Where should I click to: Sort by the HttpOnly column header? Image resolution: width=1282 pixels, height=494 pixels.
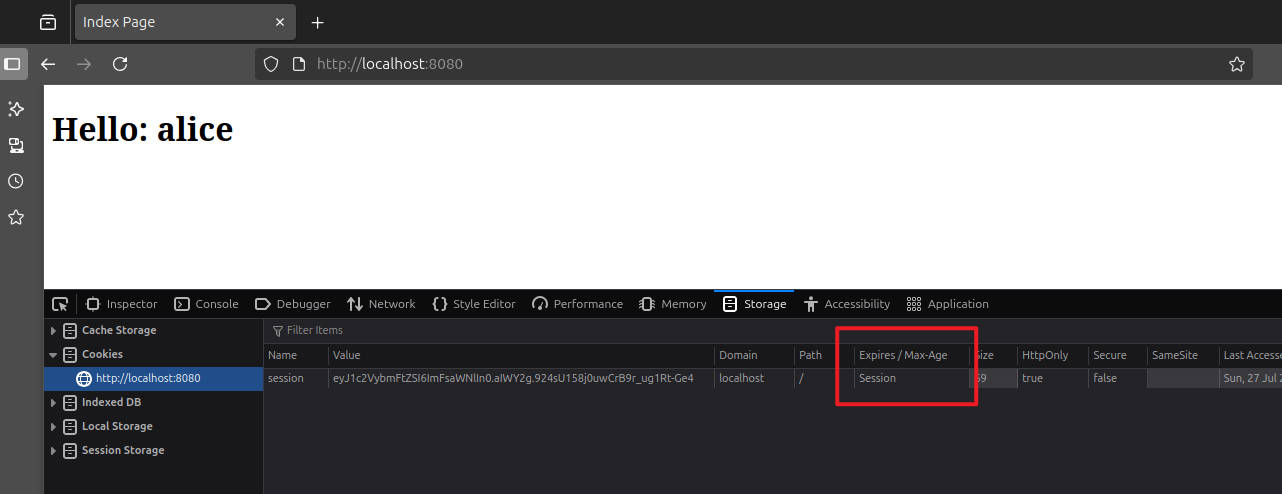click(1052, 355)
